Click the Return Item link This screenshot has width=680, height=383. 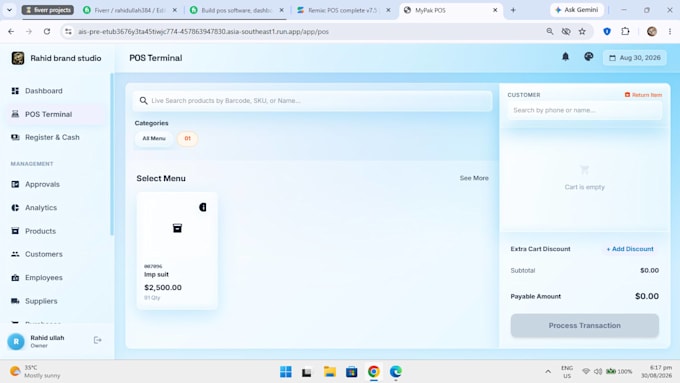click(x=644, y=95)
